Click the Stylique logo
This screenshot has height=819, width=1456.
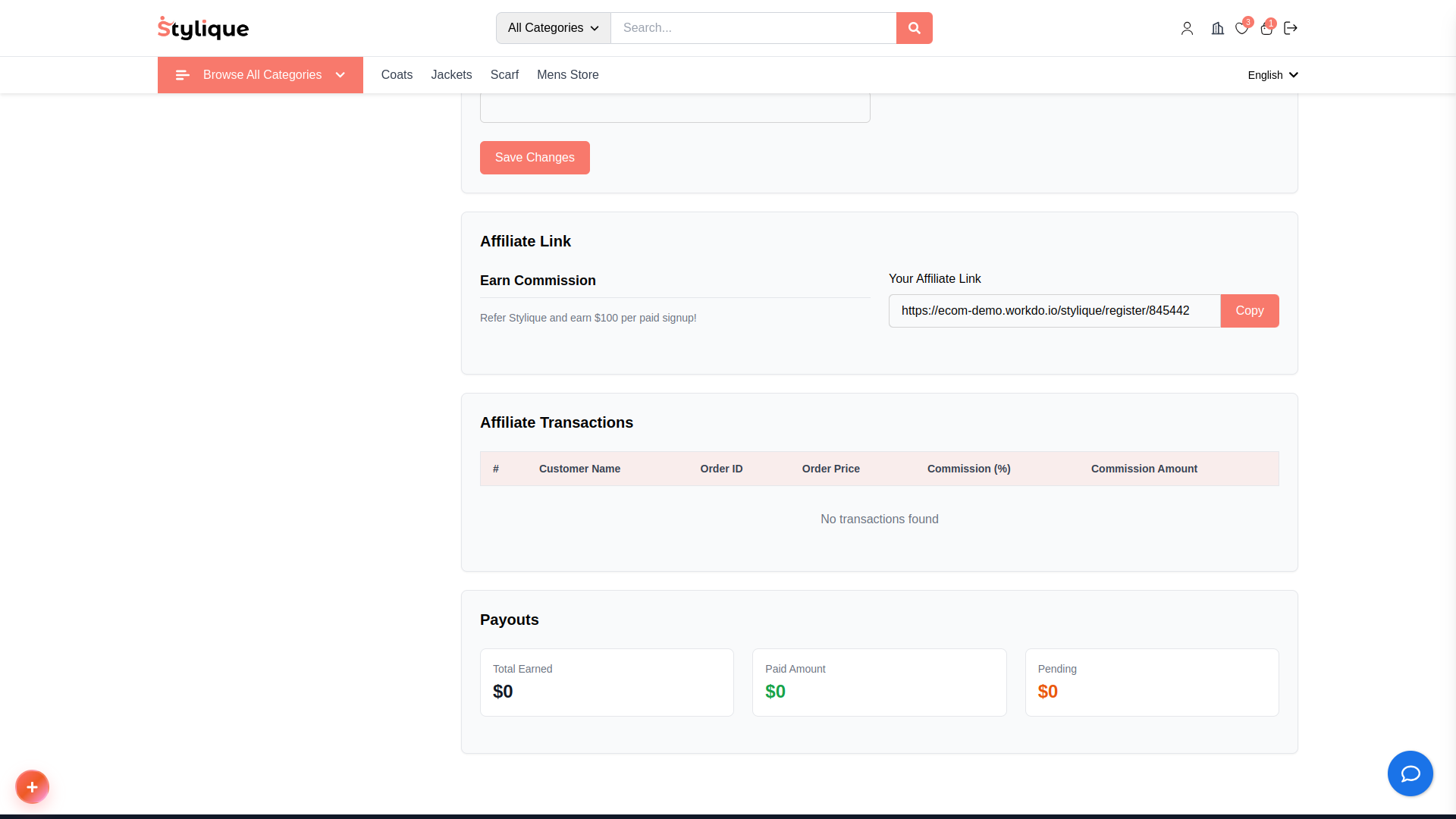(203, 28)
